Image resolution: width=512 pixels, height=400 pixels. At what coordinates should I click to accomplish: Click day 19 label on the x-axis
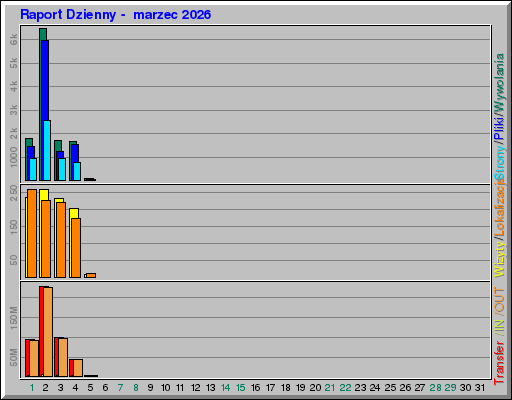pyautogui.click(x=301, y=388)
